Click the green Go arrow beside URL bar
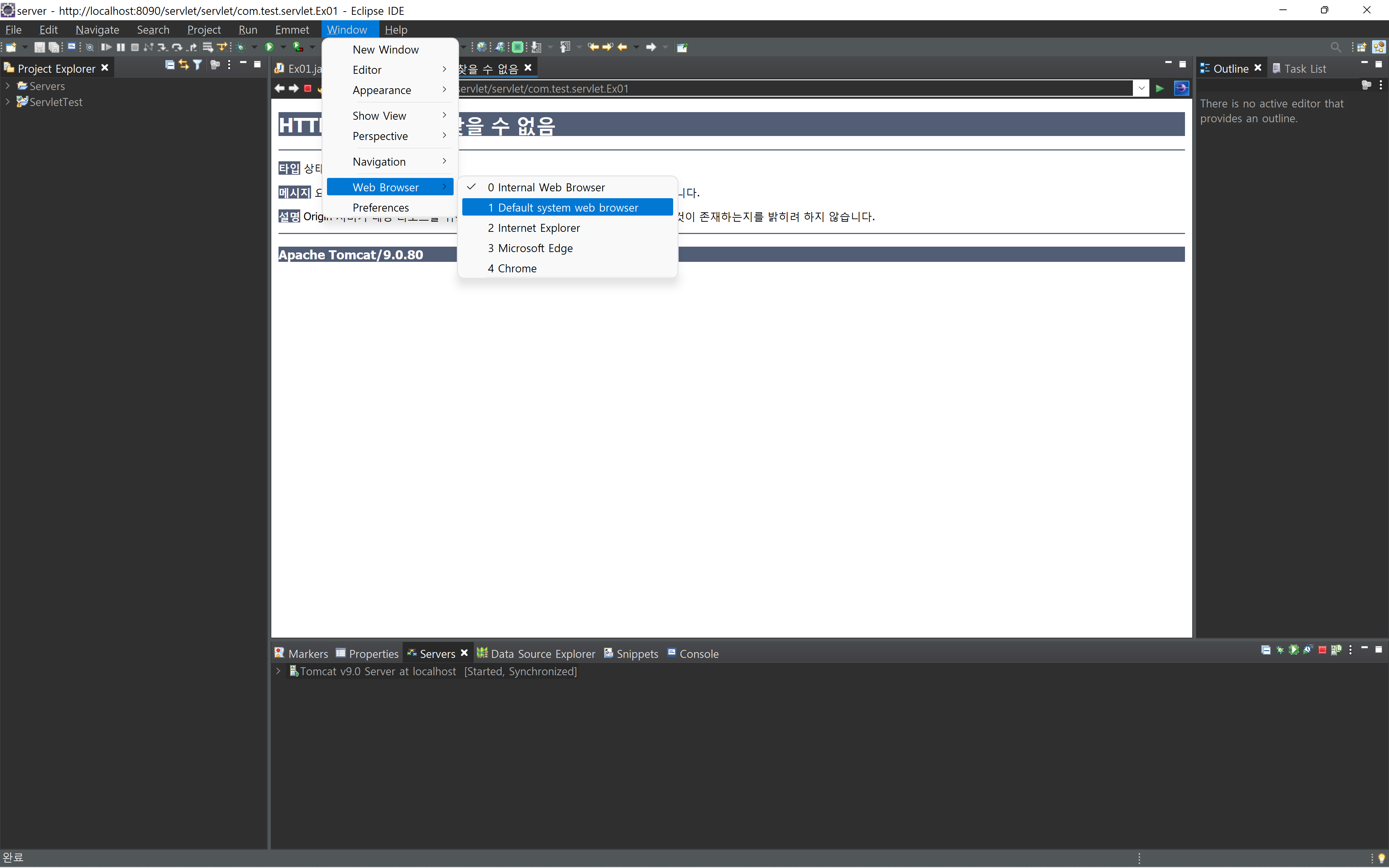This screenshot has height=868, width=1389. [x=1159, y=88]
